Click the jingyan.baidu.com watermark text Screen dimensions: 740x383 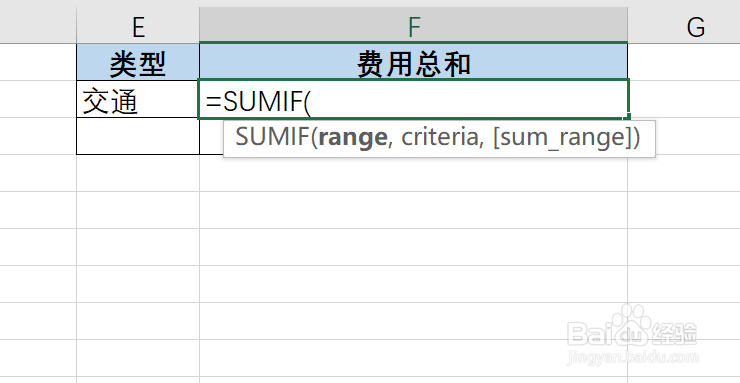pyautogui.click(x=632, y=359)
